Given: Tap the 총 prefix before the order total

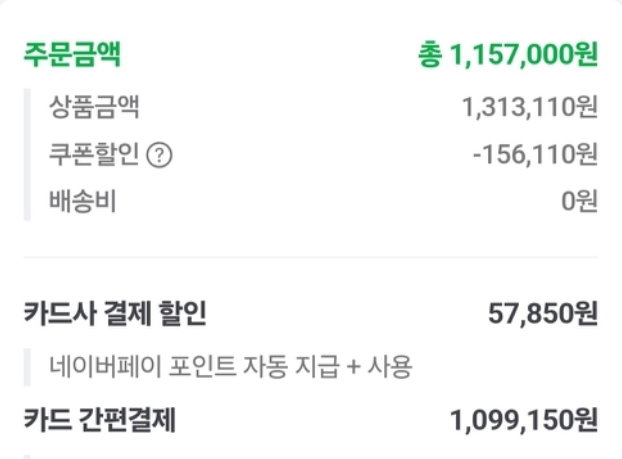Looking at the screenshot, I should tap(430, 55).
